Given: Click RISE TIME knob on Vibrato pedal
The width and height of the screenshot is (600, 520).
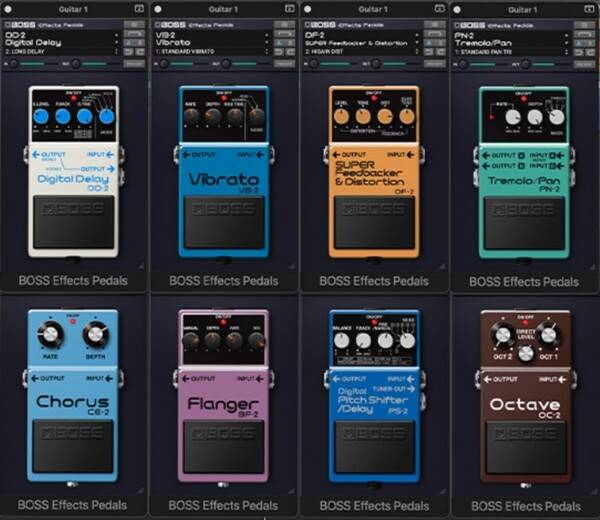Looking at the screenshot, I should click(x=235, y=116).
